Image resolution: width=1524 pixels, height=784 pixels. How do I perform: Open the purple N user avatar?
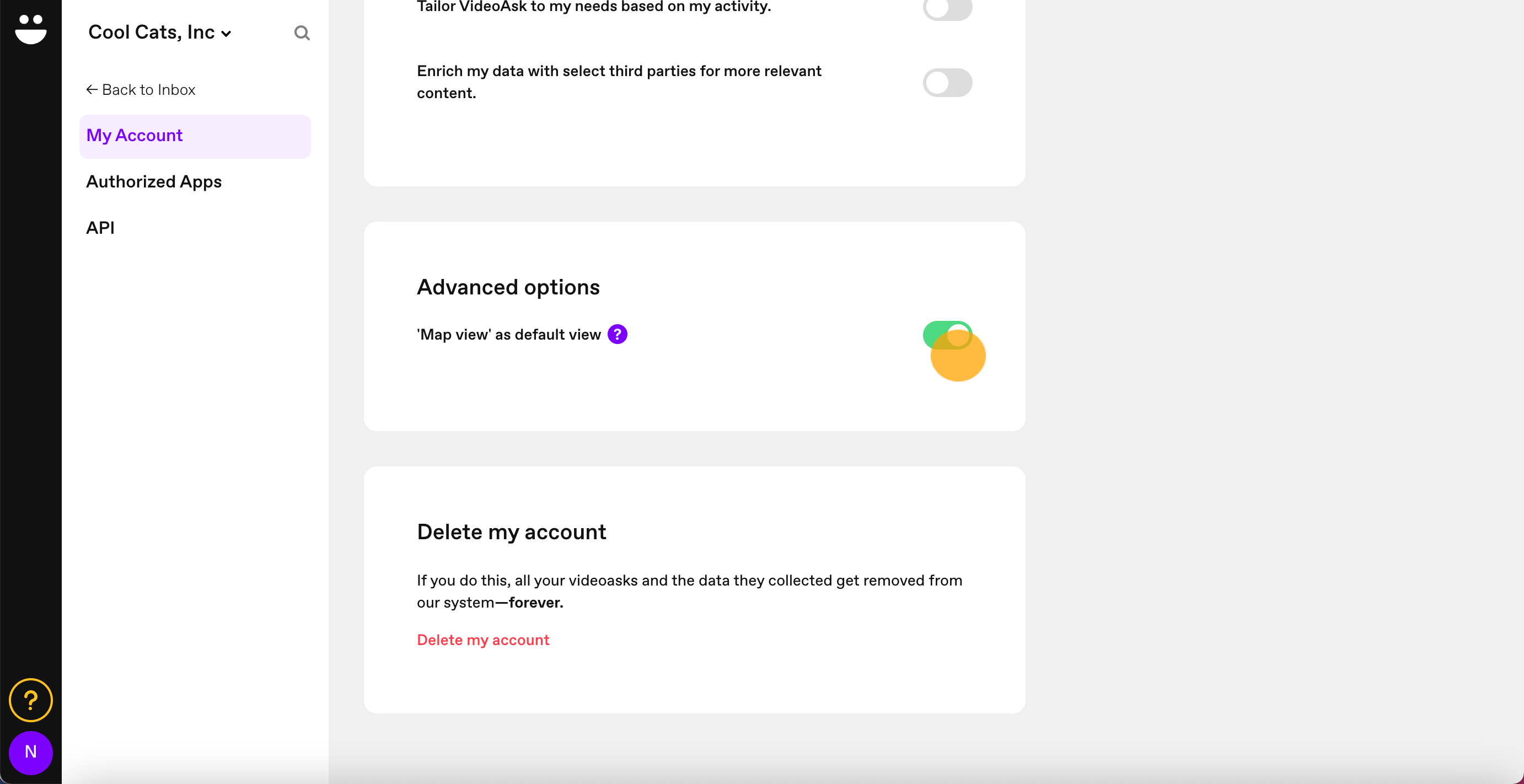click(x=31, y=752)
